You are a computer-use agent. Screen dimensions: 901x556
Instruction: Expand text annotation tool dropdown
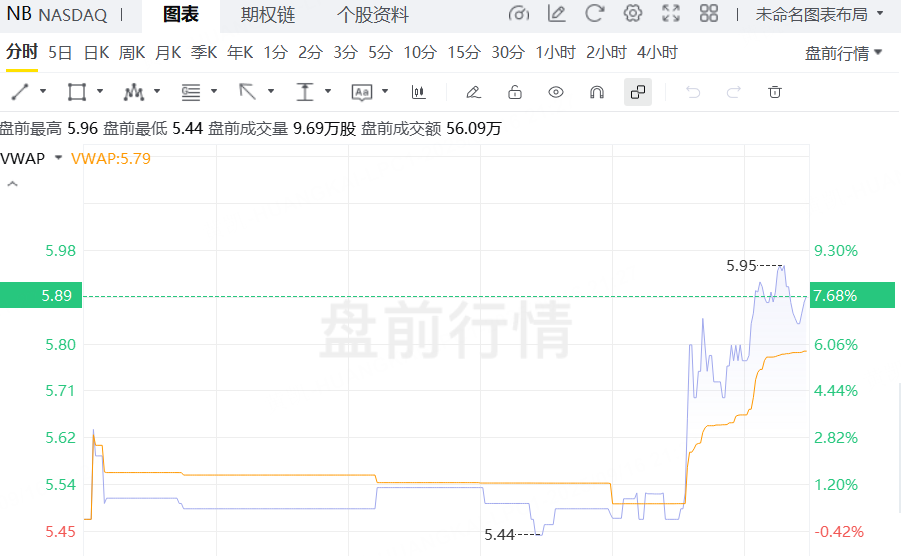(x=385, y=91)
